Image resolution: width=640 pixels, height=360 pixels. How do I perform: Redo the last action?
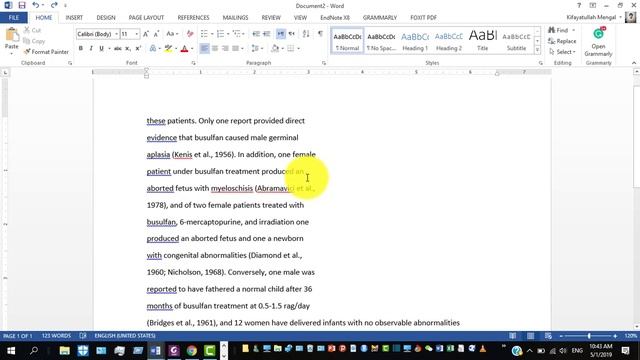click(54, 5)
